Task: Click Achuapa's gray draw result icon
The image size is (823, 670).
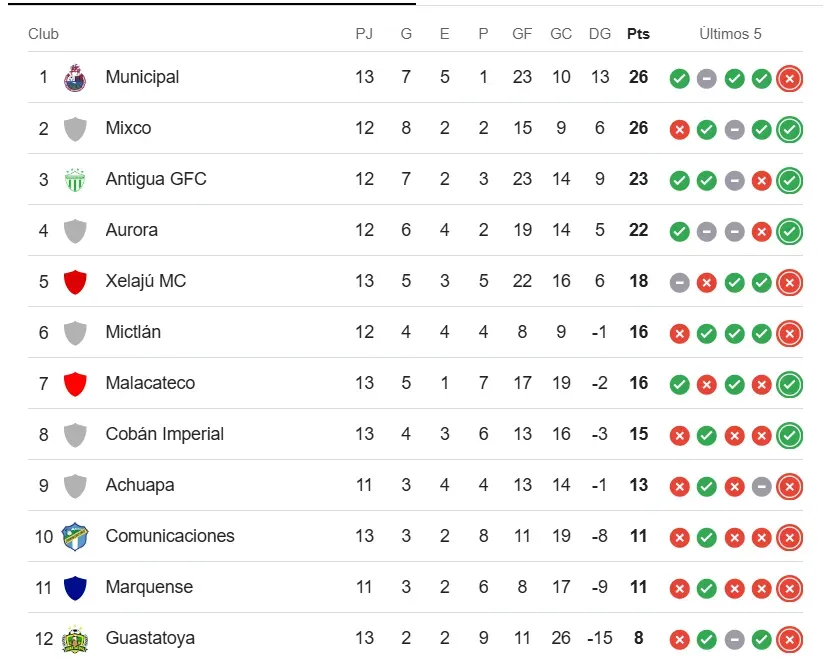Action: 762,486
